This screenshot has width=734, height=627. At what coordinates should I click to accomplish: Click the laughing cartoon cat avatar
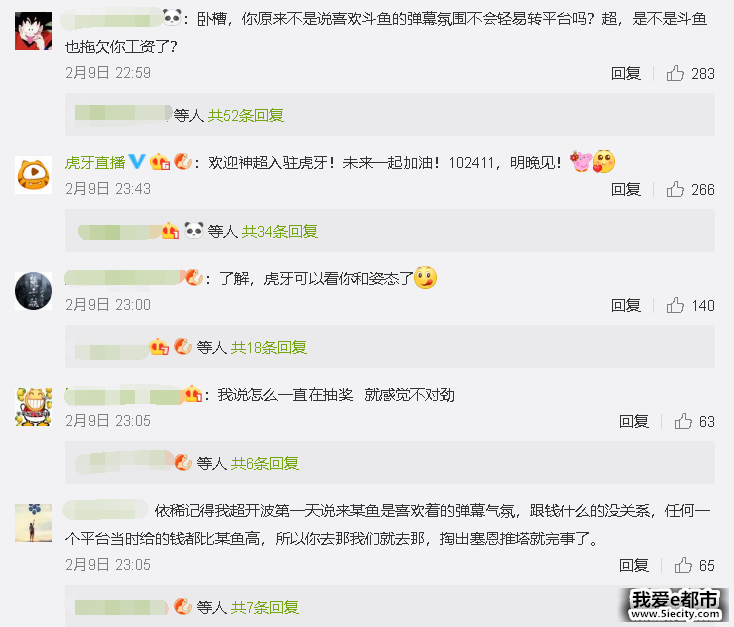click(x=33, y=406)
